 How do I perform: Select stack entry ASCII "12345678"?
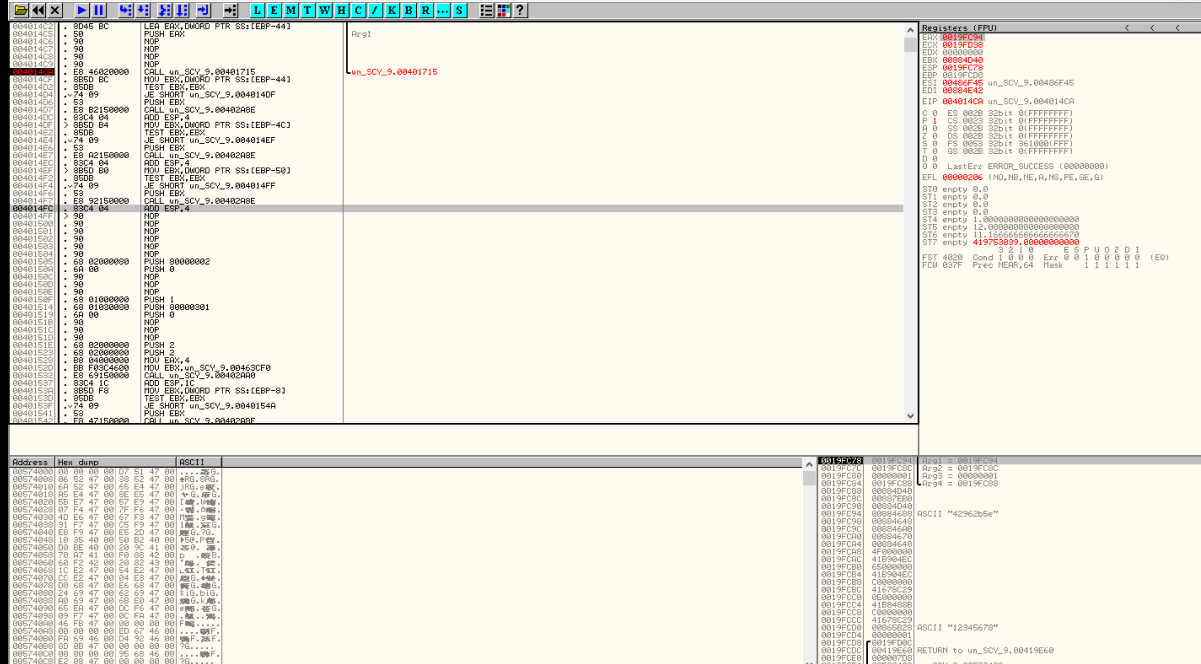957,627
